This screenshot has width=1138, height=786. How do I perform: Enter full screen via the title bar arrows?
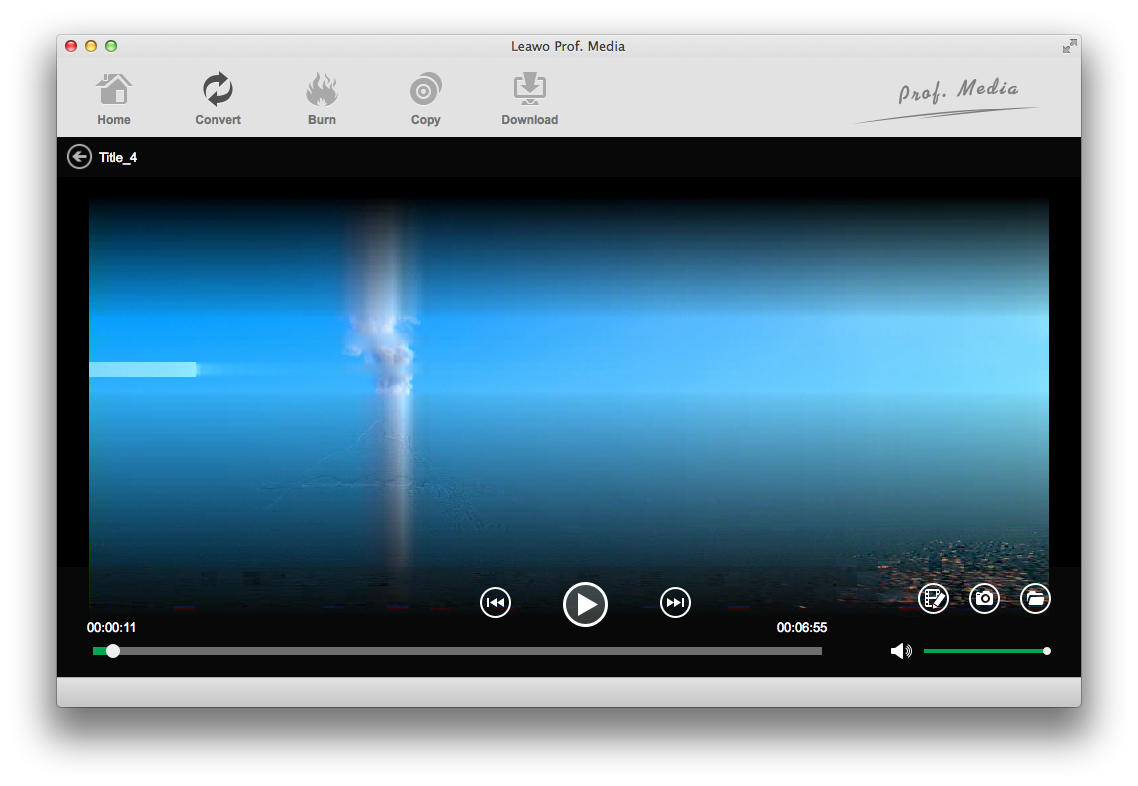(x=1069, y=46)
